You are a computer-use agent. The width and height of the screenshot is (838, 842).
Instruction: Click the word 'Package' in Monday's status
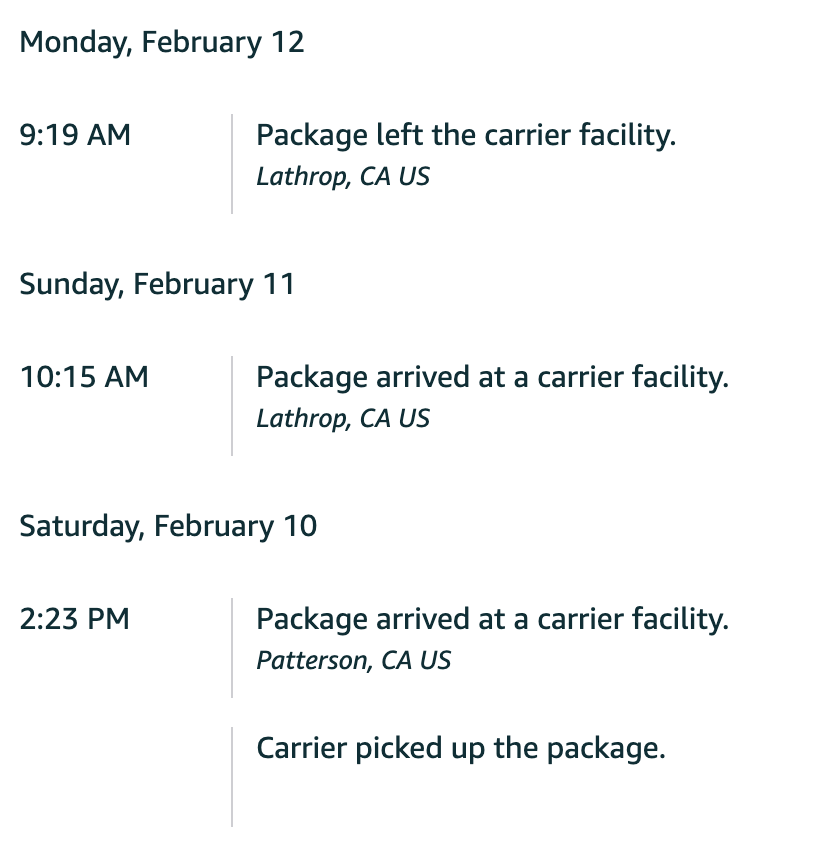pyautogui.click(x=312, y=136)
